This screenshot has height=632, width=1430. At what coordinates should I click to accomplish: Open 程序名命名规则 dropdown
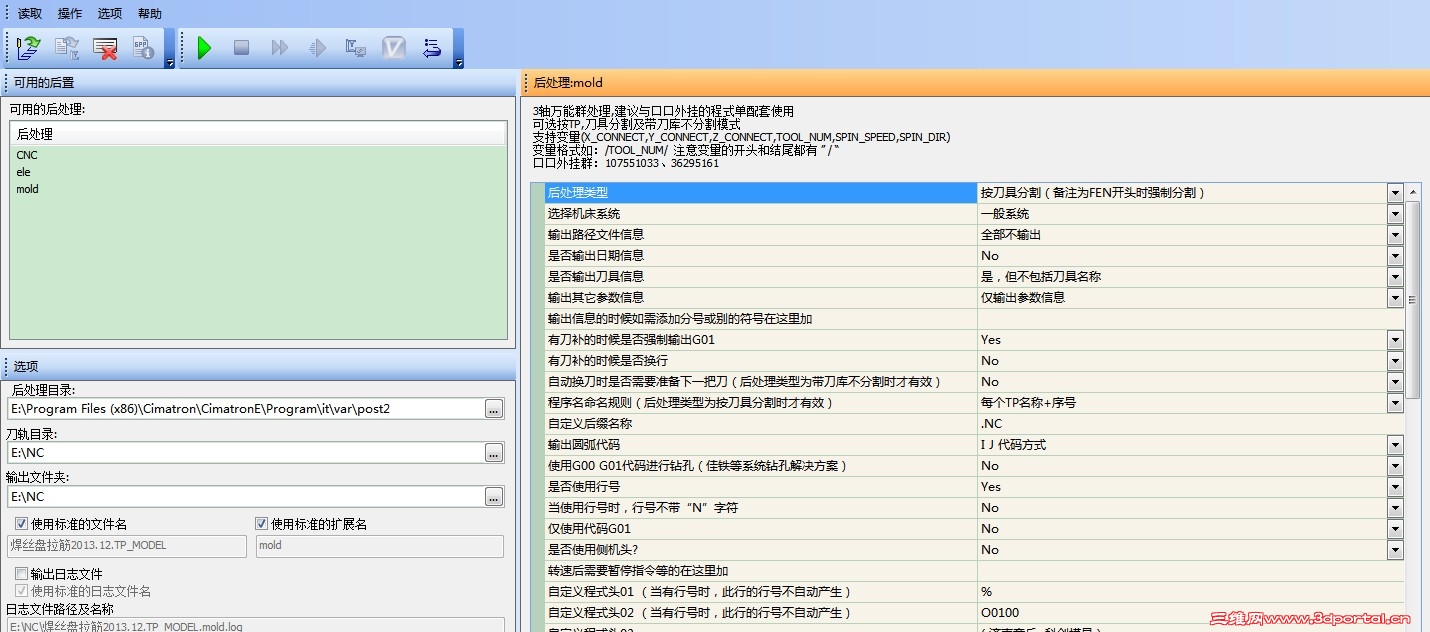click(1395, 403)
